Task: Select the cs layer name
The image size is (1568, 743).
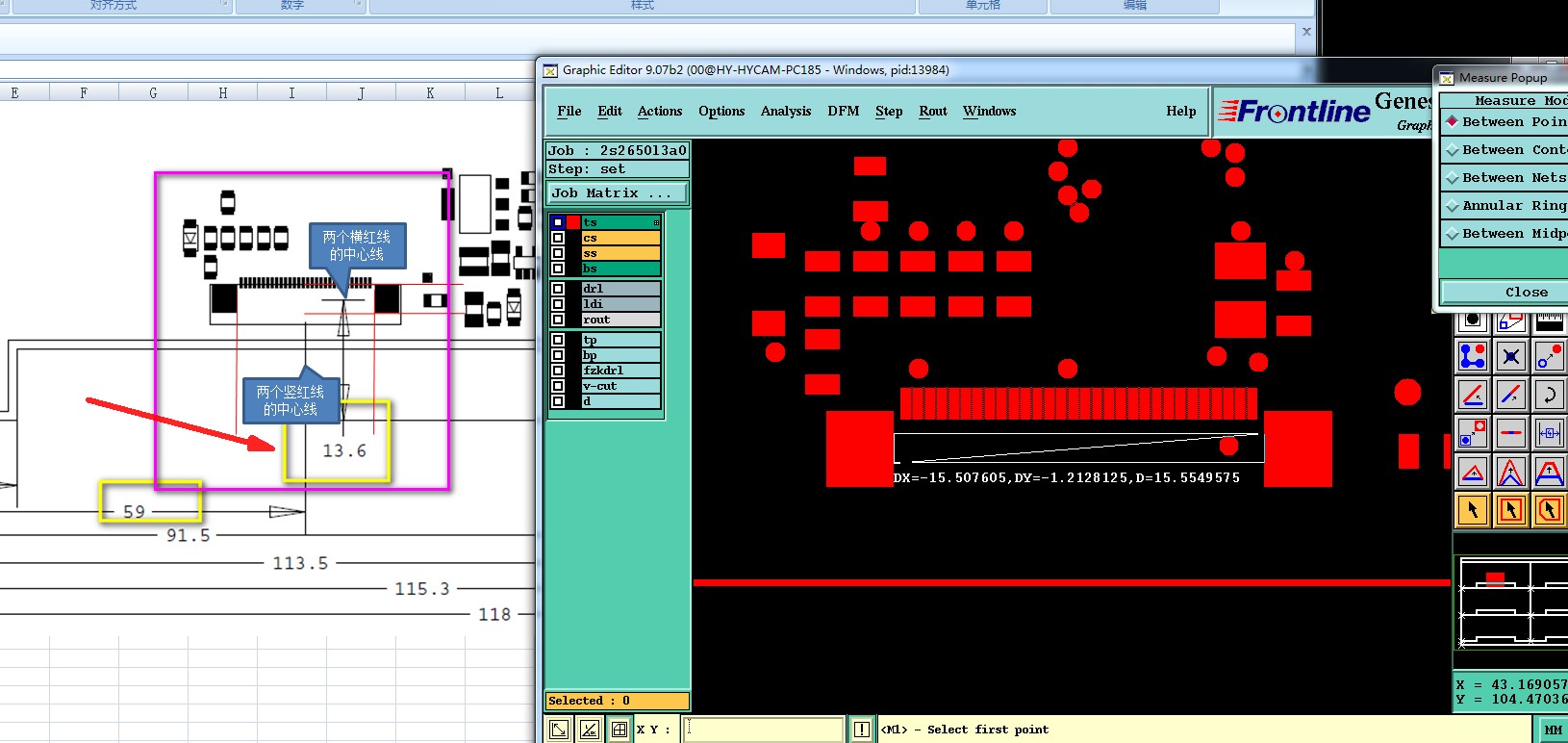Action: 620,238
